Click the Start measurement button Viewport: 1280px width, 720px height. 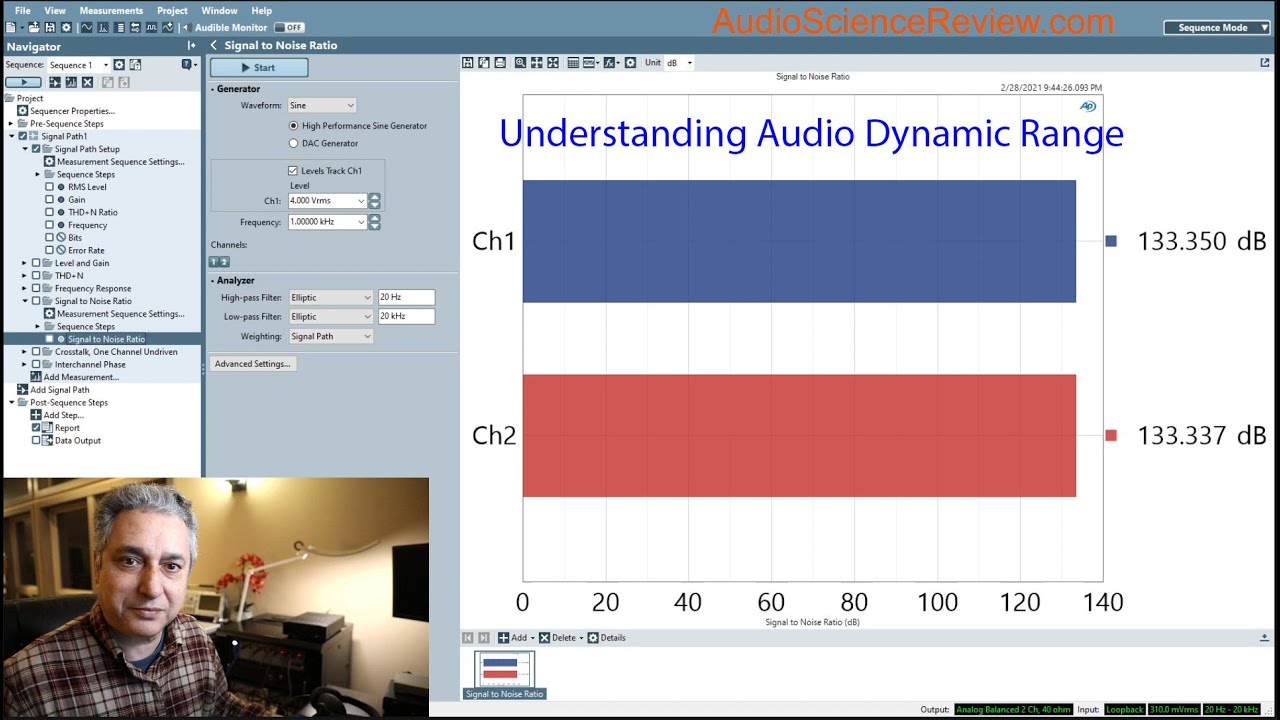259,68
